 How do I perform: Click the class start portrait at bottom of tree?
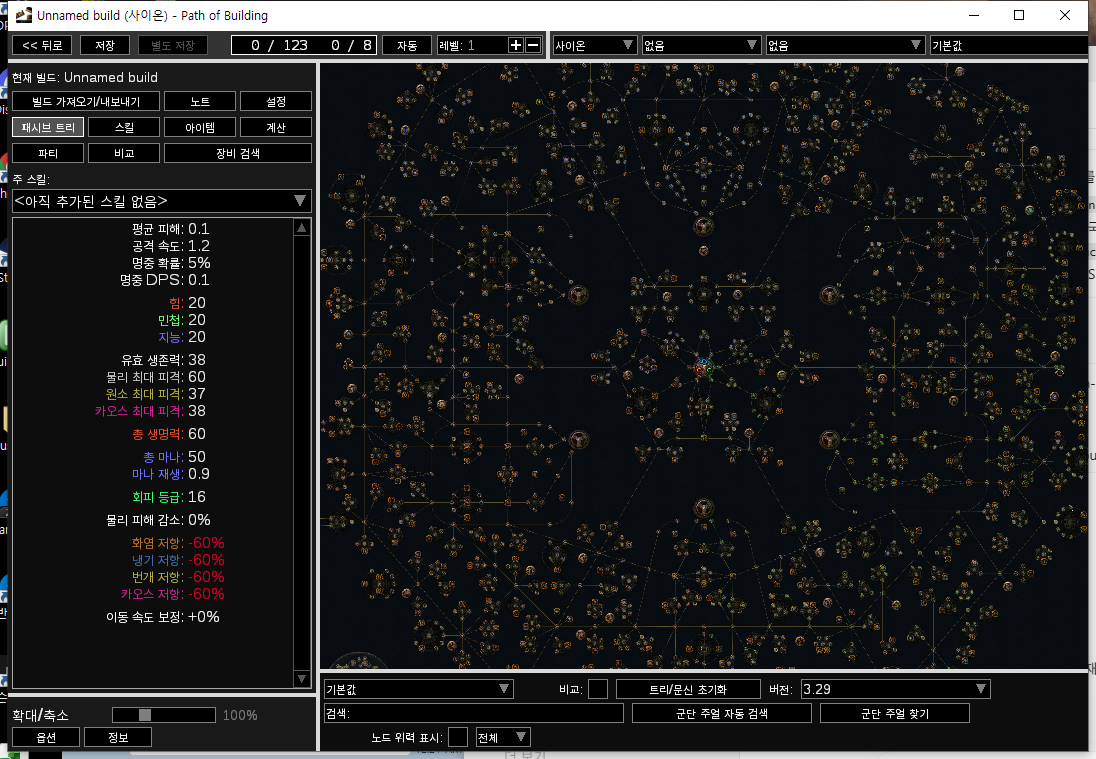click(x=703, y=508)
